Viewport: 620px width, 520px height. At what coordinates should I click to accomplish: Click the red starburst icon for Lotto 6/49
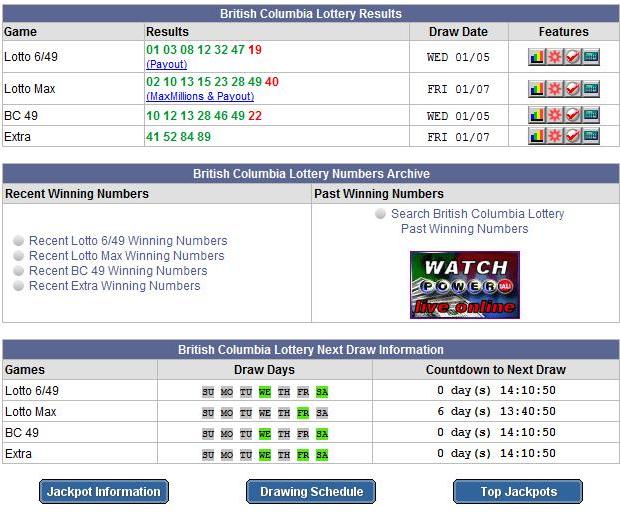[554, 57]
